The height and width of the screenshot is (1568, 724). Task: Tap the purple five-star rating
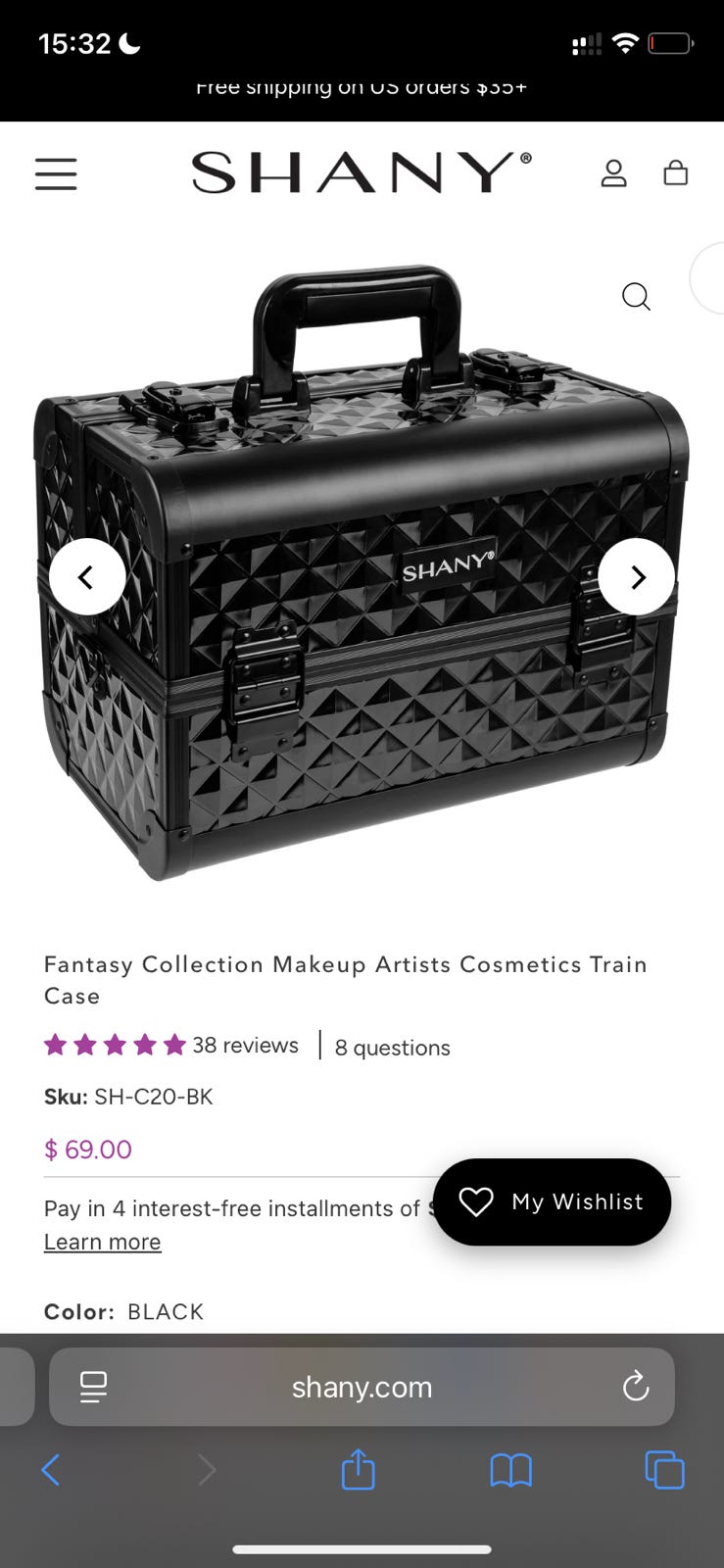[x=115, y=1045]
